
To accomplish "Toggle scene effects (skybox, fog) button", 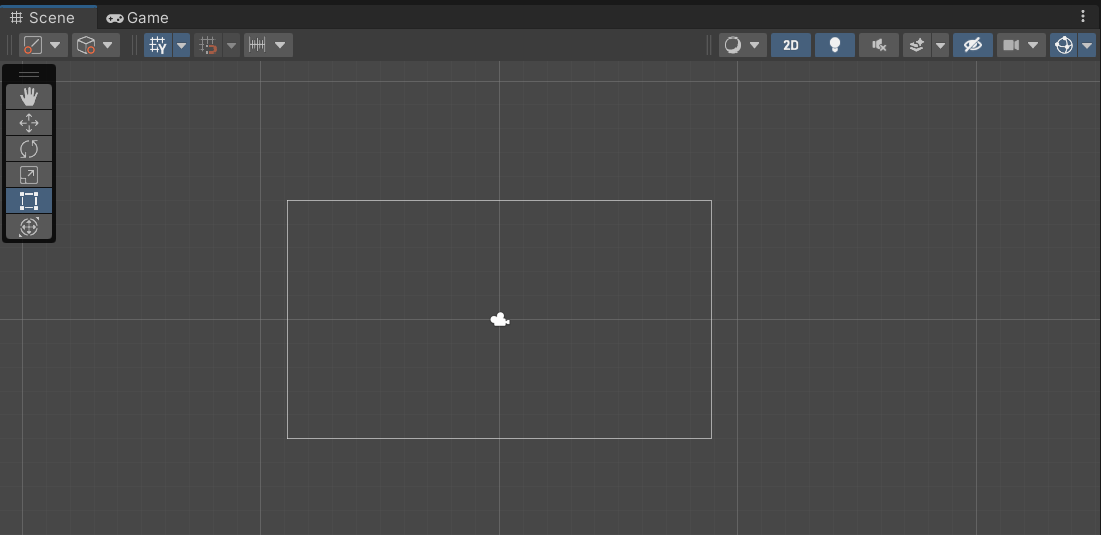I will tap(916, 45).
